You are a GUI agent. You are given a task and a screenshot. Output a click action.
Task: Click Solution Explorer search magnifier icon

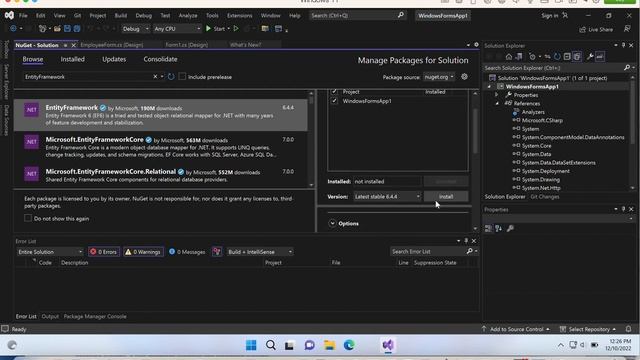click(627, 68)
